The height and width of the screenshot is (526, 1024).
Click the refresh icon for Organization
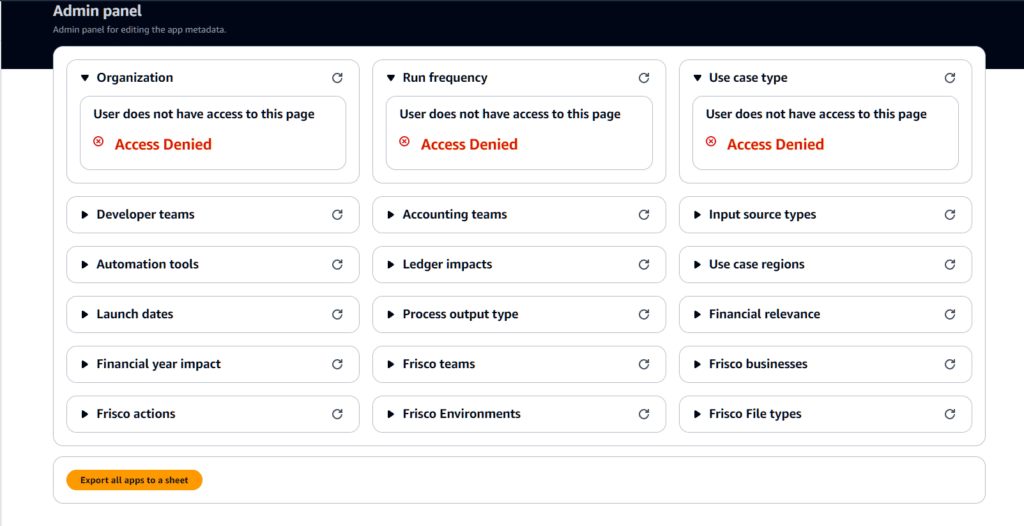[337, 78]
